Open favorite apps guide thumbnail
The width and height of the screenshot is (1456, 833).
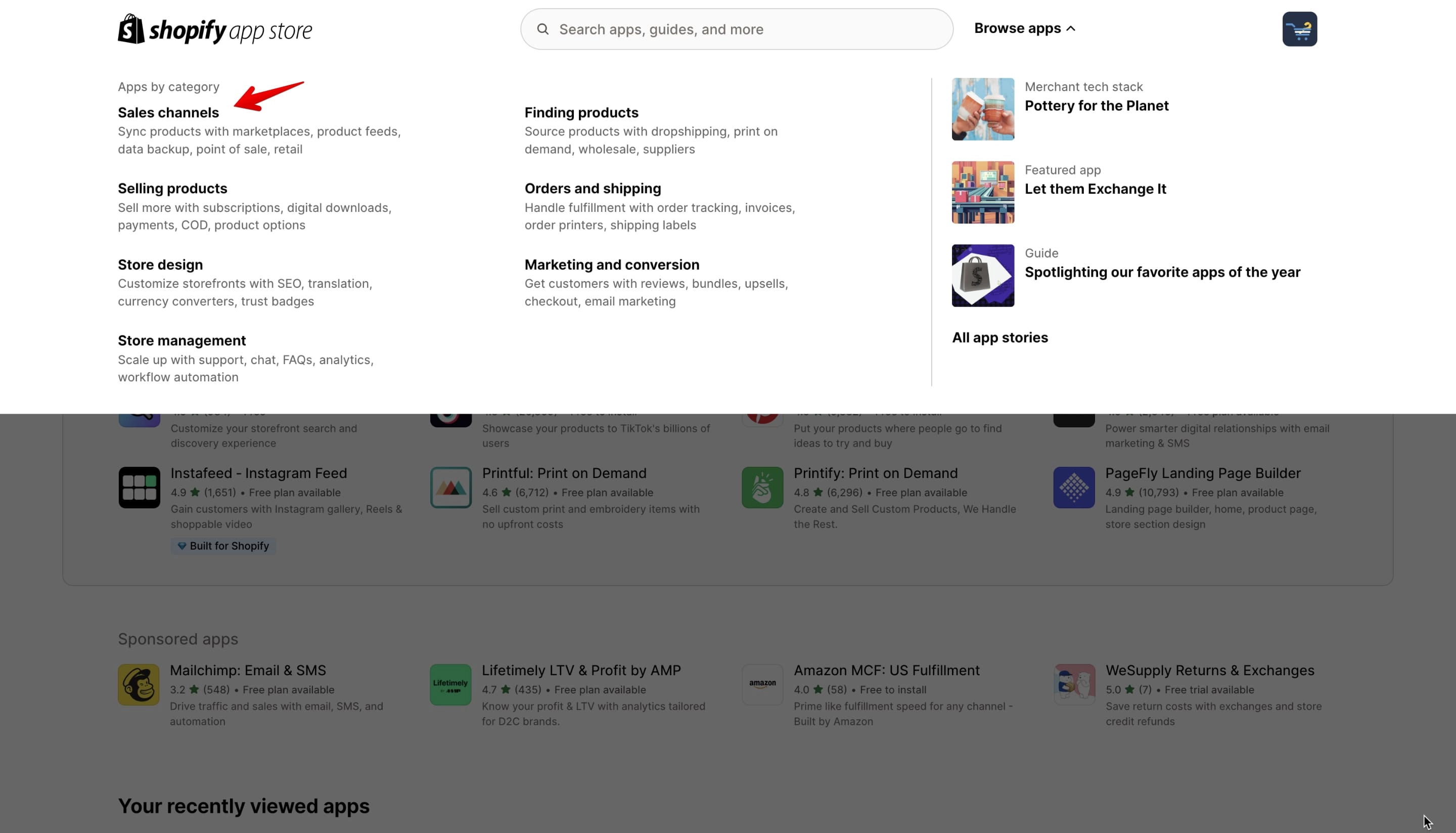(x=982, y=276)
